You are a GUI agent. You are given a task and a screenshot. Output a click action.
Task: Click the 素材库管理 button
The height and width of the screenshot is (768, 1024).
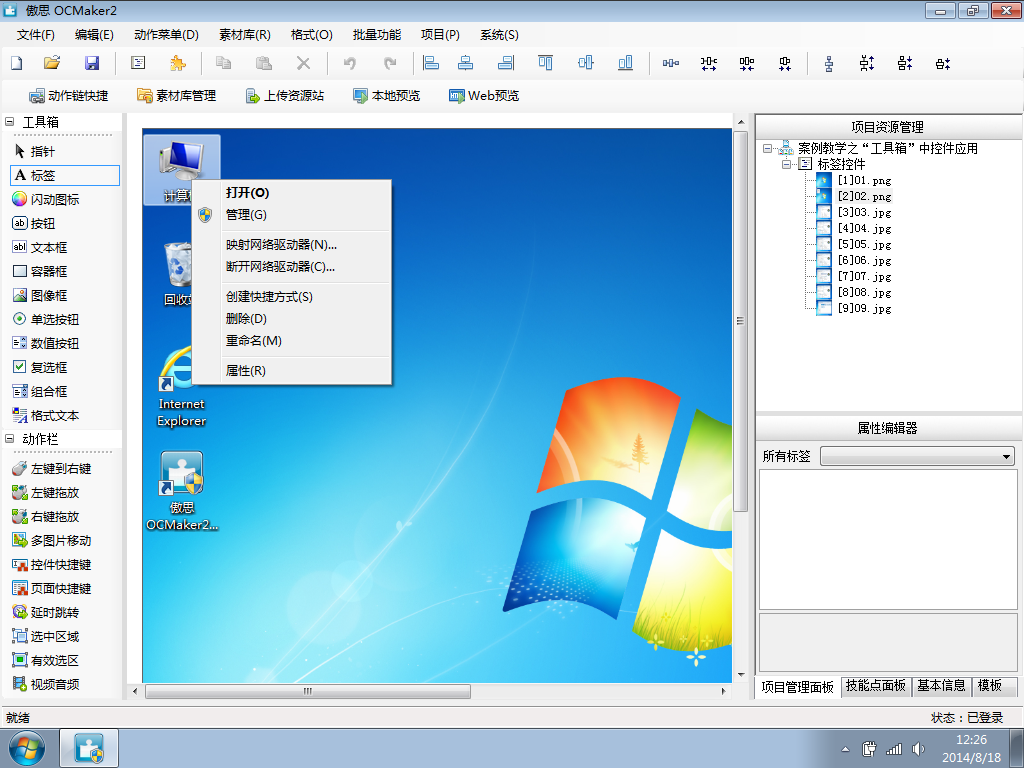(x=176, y=96)
